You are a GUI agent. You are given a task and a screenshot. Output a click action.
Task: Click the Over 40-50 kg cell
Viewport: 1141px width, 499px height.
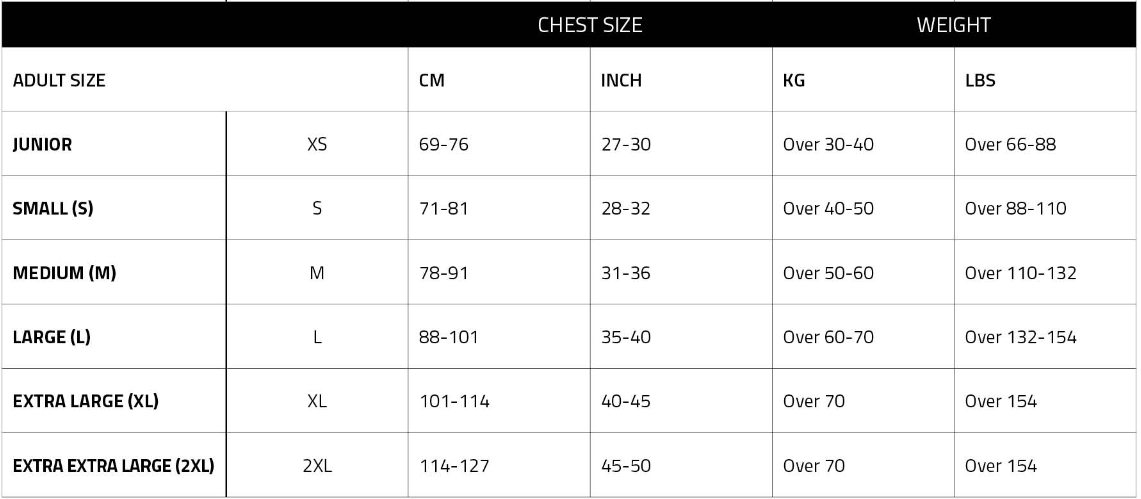[828, 209]
